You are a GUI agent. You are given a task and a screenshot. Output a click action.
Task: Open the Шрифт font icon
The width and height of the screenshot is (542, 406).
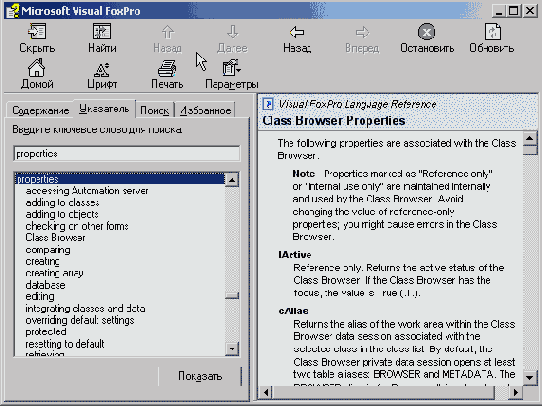[x=102, y=69]
